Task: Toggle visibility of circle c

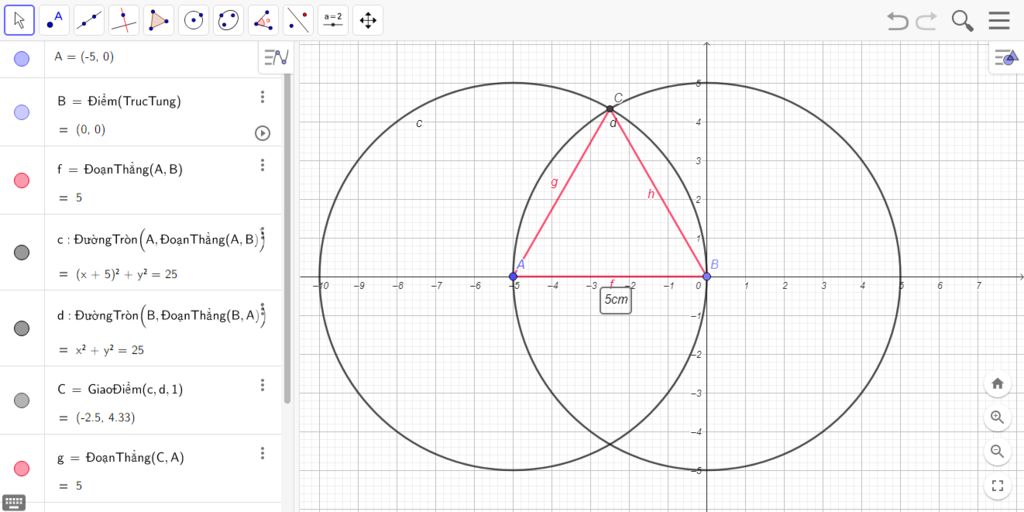Action: pyautogui.click(x=22, y=252)
